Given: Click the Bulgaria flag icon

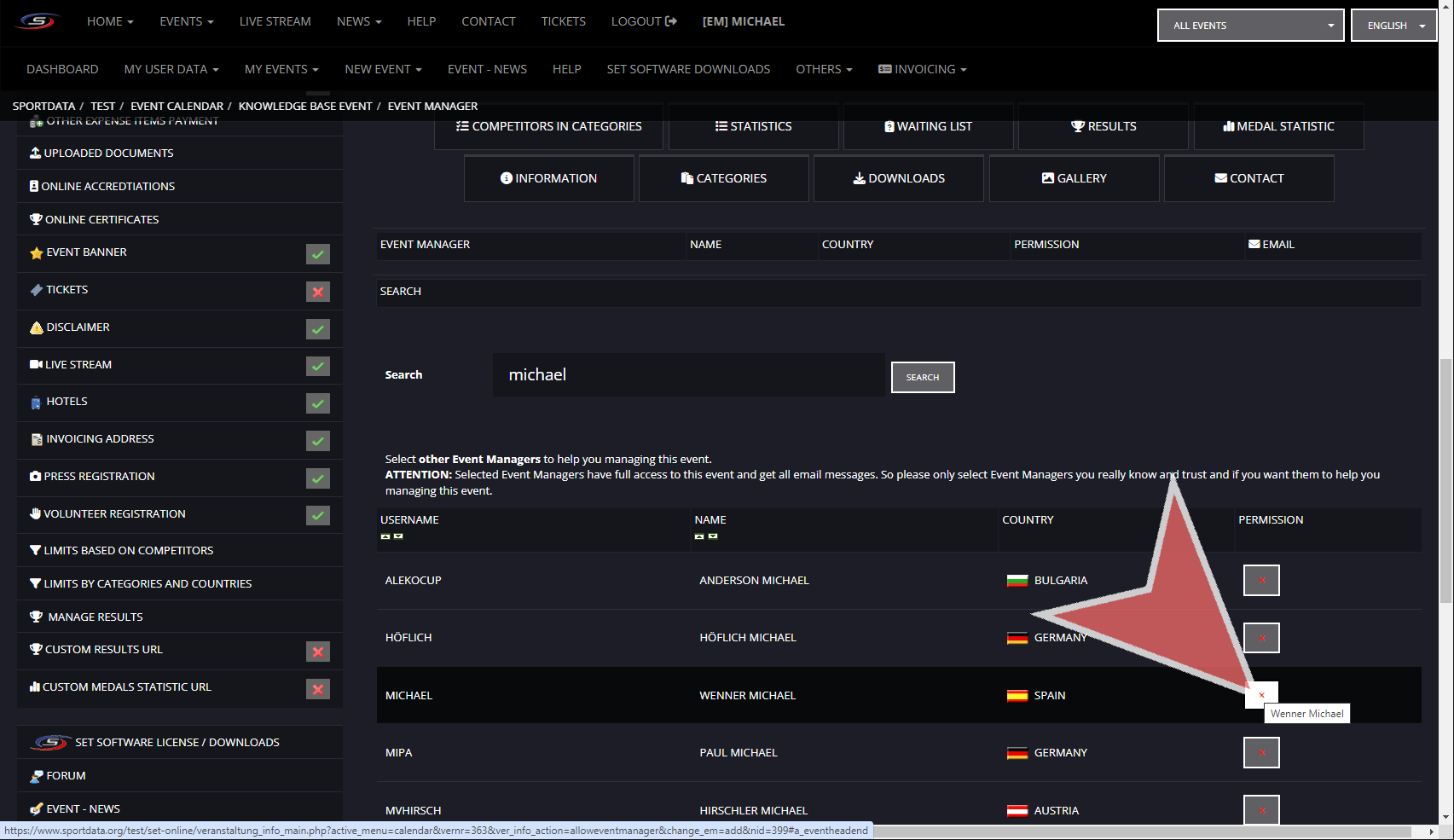Looking at the screenshot, I should [x=1017, y=581].
